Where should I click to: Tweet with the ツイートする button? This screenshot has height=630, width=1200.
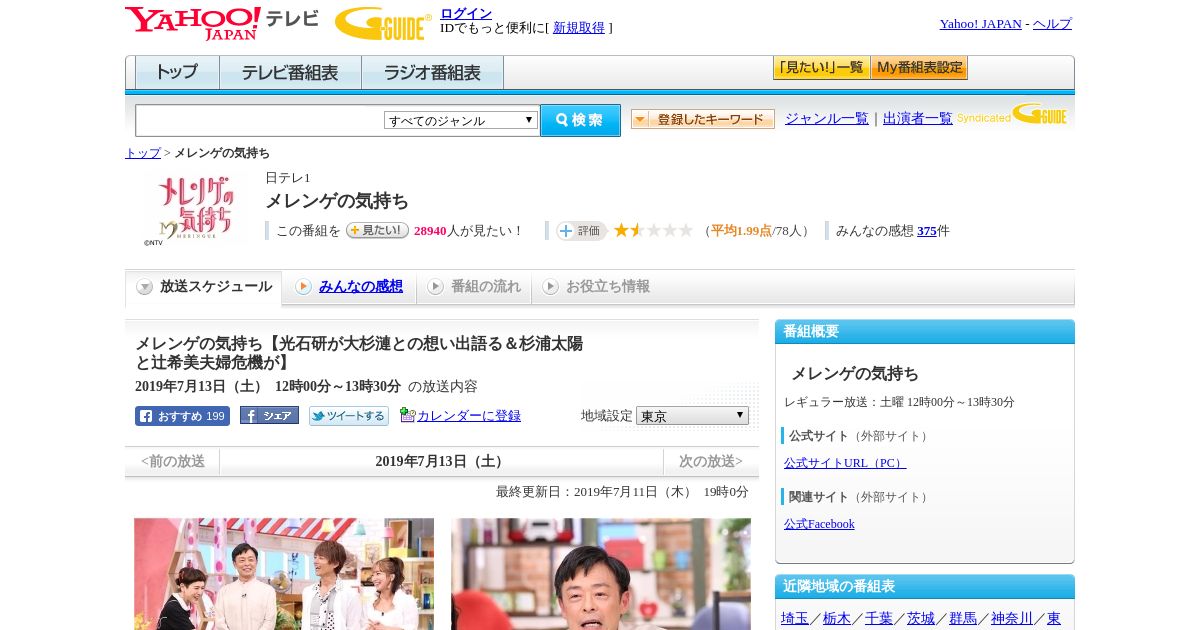(x=348, y=416)
